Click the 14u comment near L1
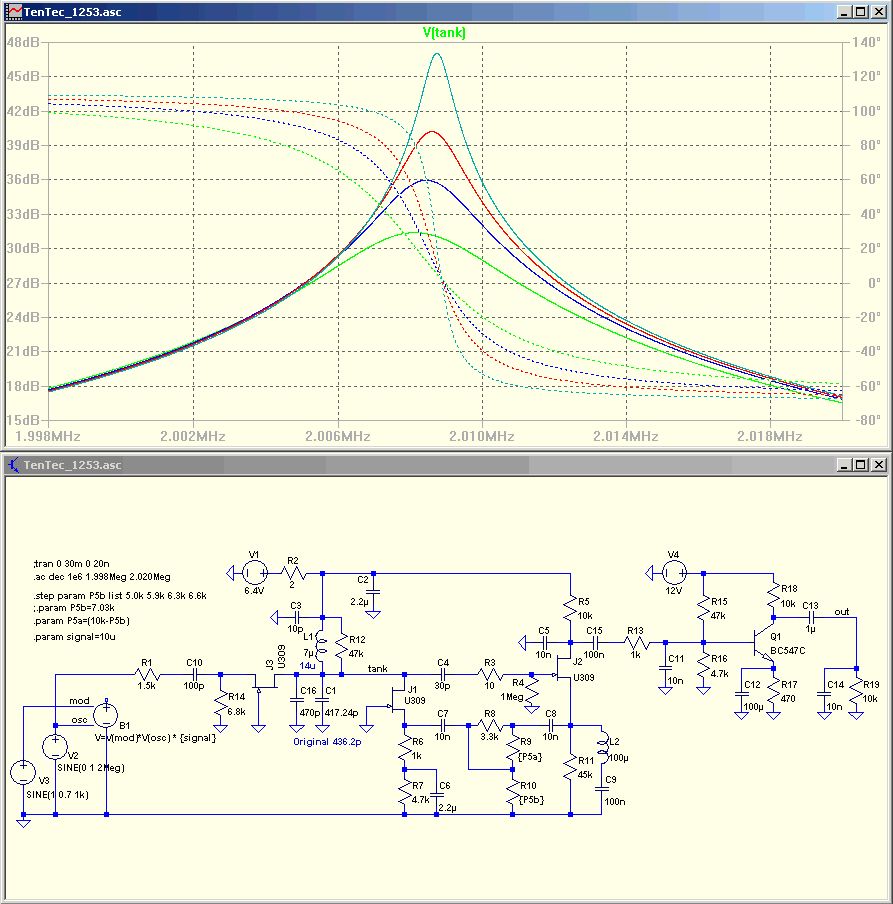The height and width of the screenshot is (904, 893). pyautogui.click(x=307, y=665)
